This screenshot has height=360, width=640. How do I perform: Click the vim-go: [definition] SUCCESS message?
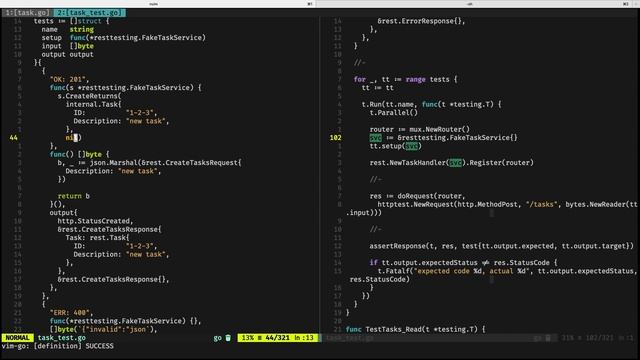coord(58,346)
